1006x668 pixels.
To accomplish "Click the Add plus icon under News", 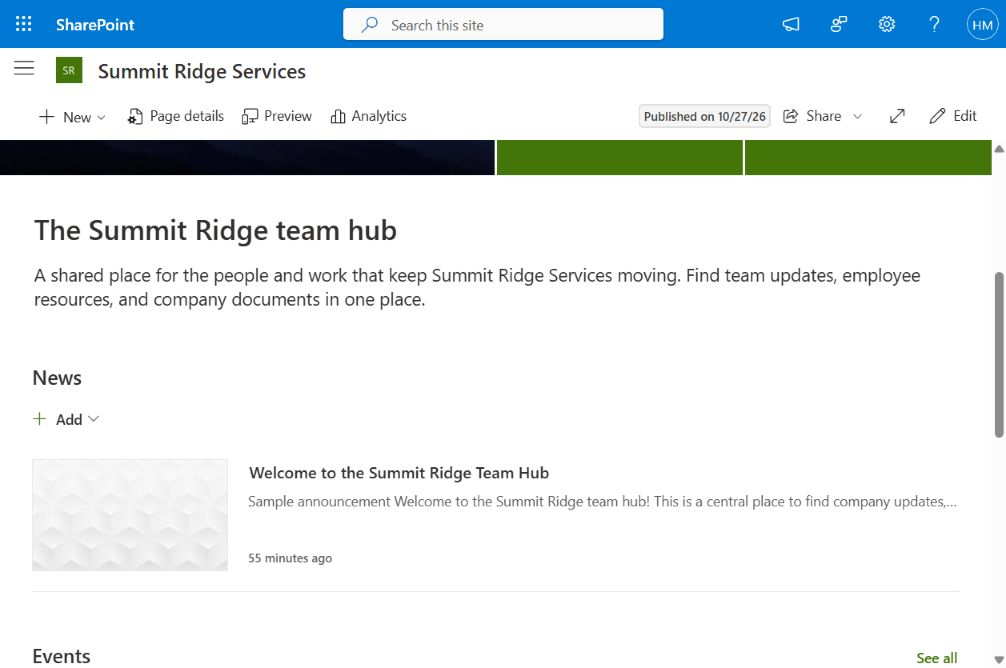I will (40, 419).
